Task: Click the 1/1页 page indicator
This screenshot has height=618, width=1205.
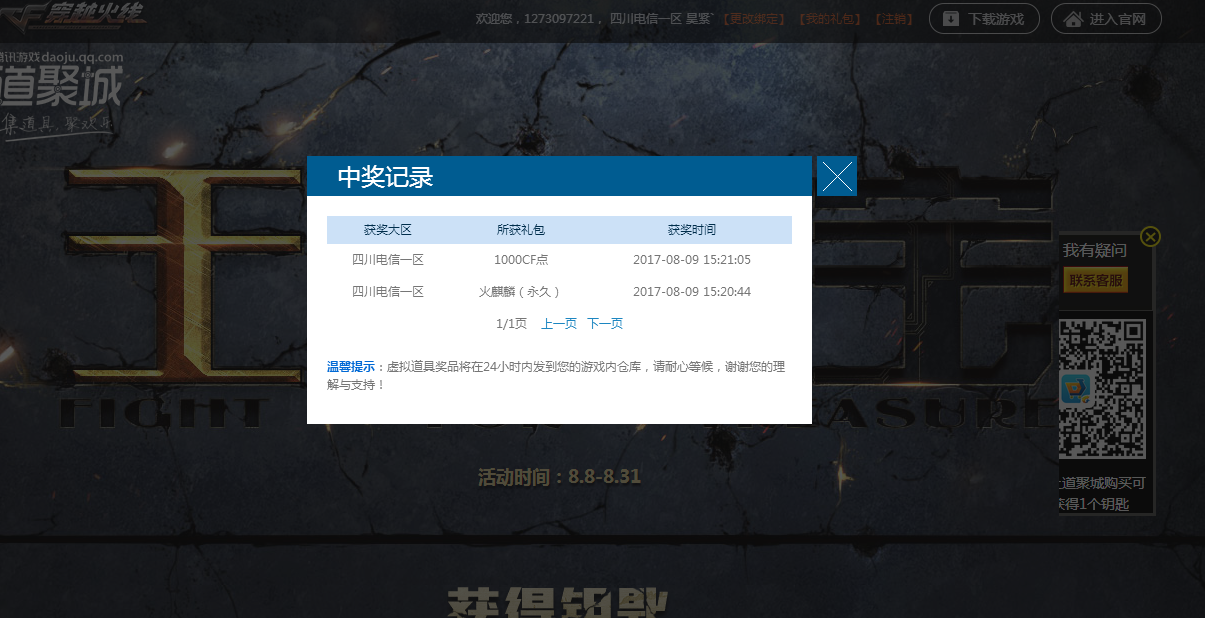Action: pyautogui.click(x=511, y=323)
